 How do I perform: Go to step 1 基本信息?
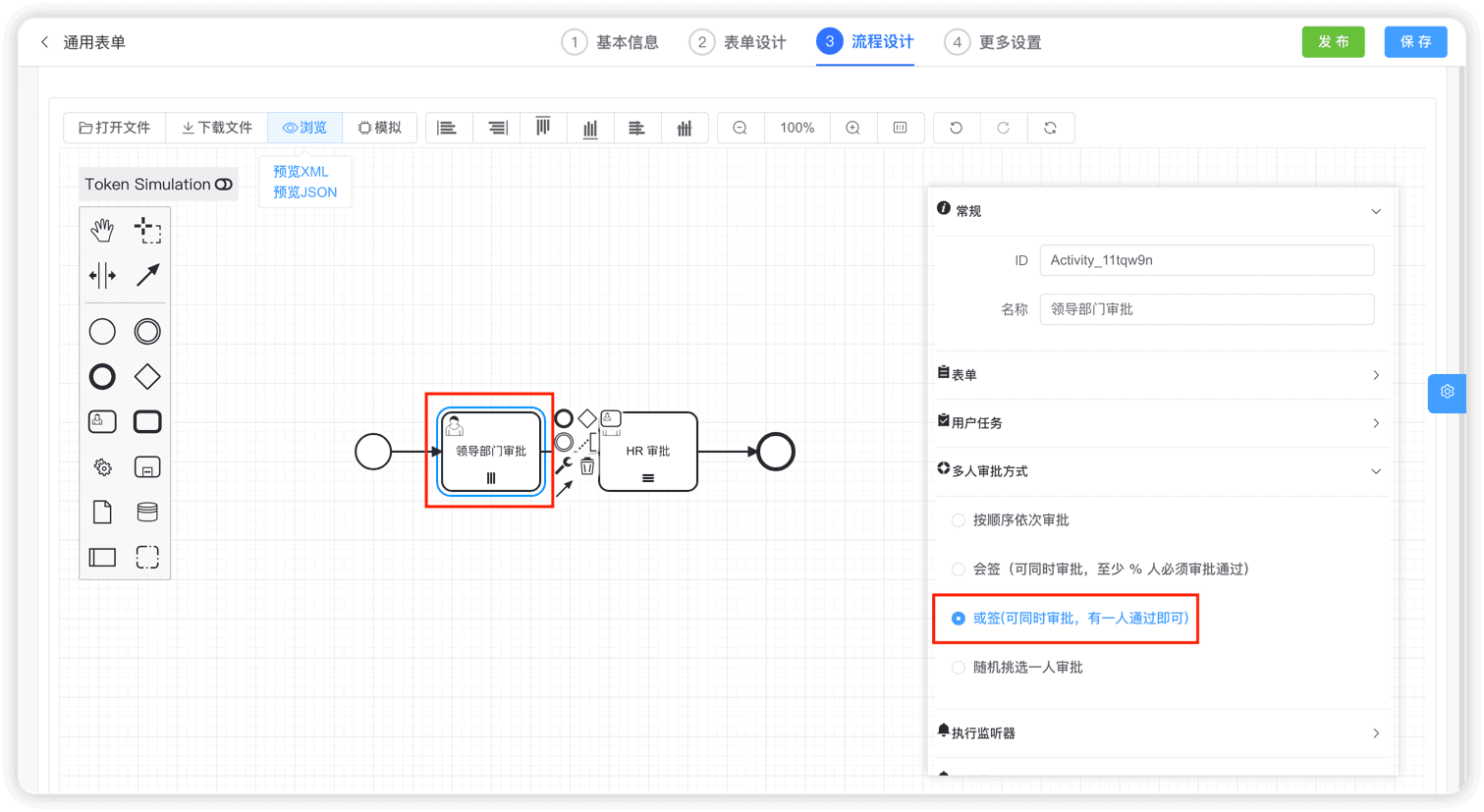[610, 42]
